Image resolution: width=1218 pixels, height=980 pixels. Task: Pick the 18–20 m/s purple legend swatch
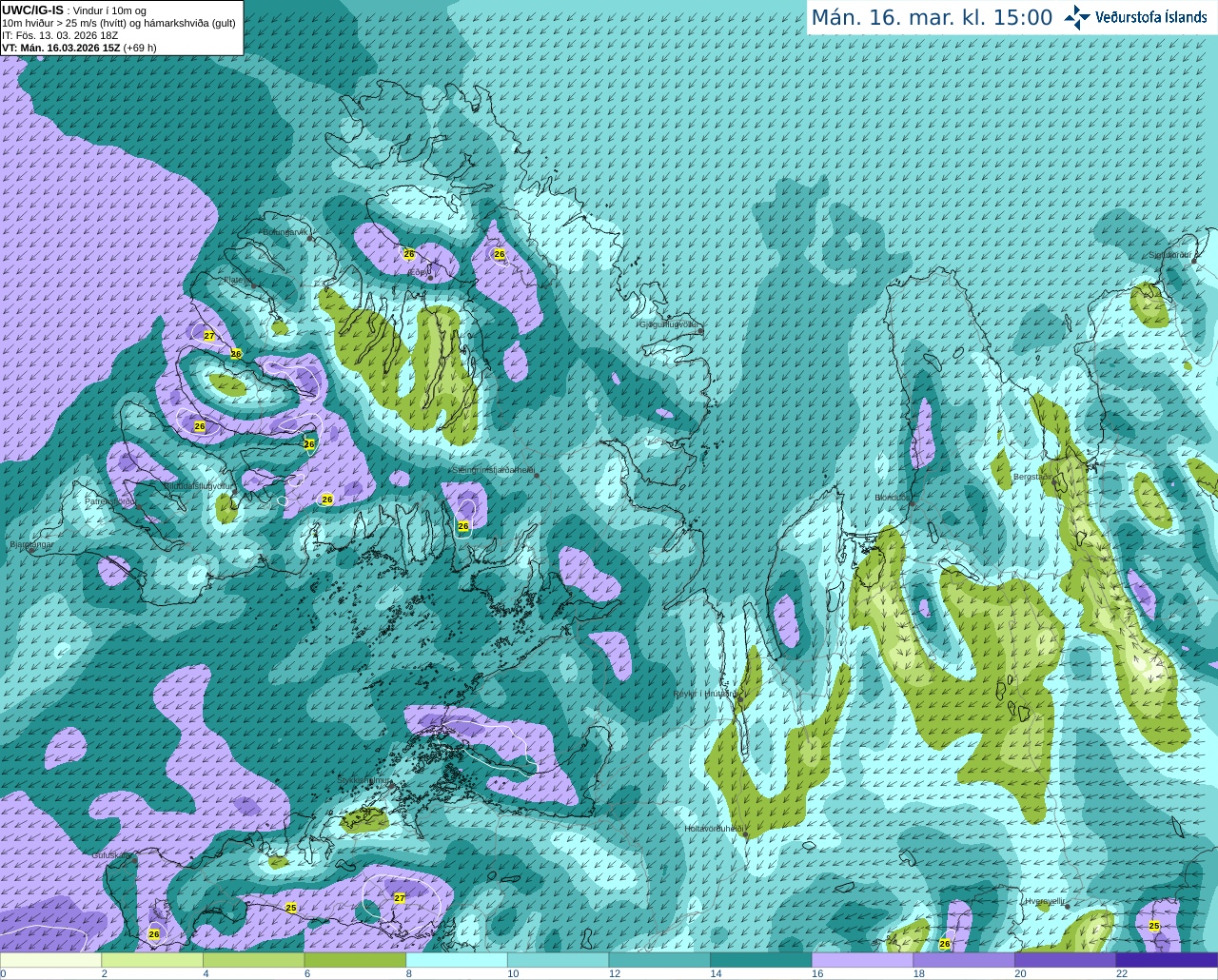964,960
